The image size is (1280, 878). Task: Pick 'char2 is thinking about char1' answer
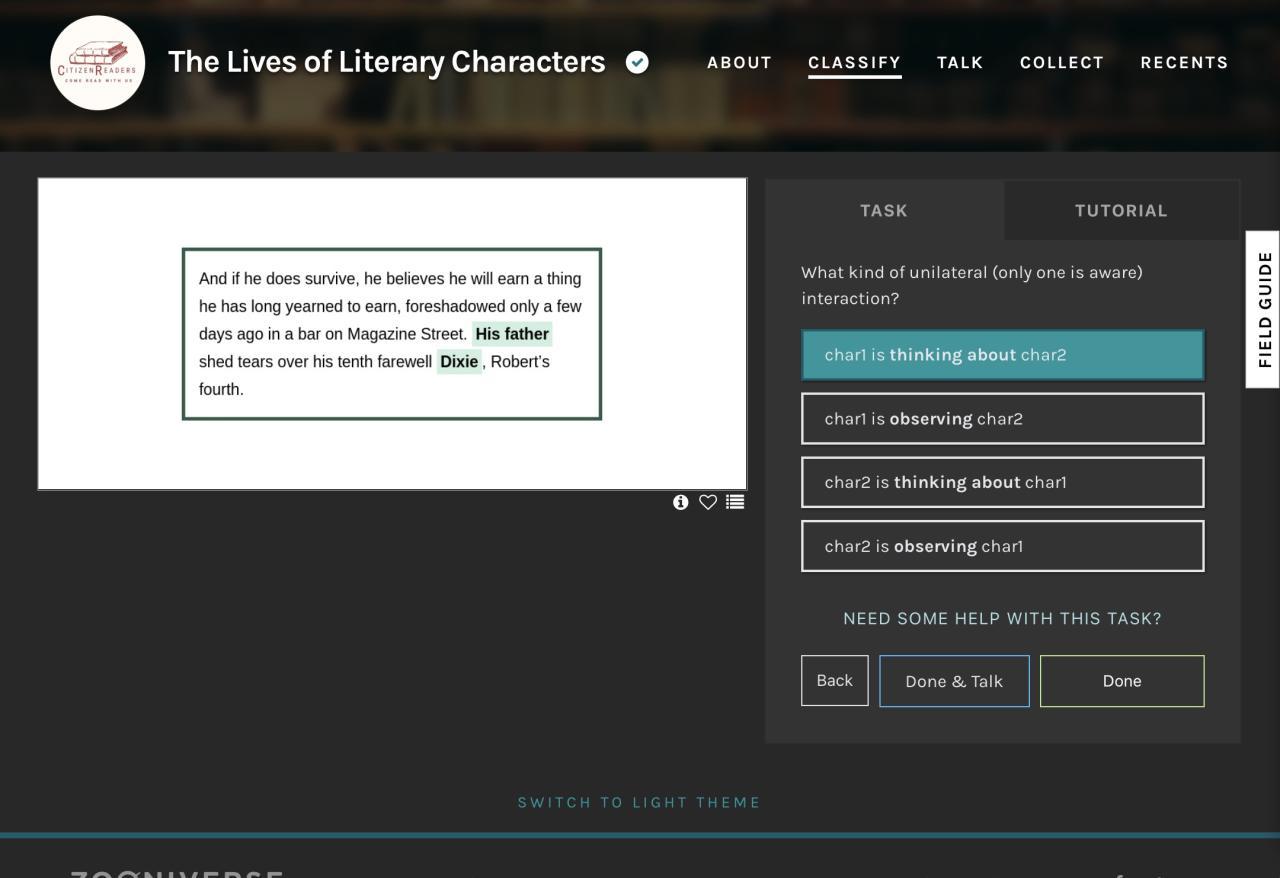(x=1003, y=482)
